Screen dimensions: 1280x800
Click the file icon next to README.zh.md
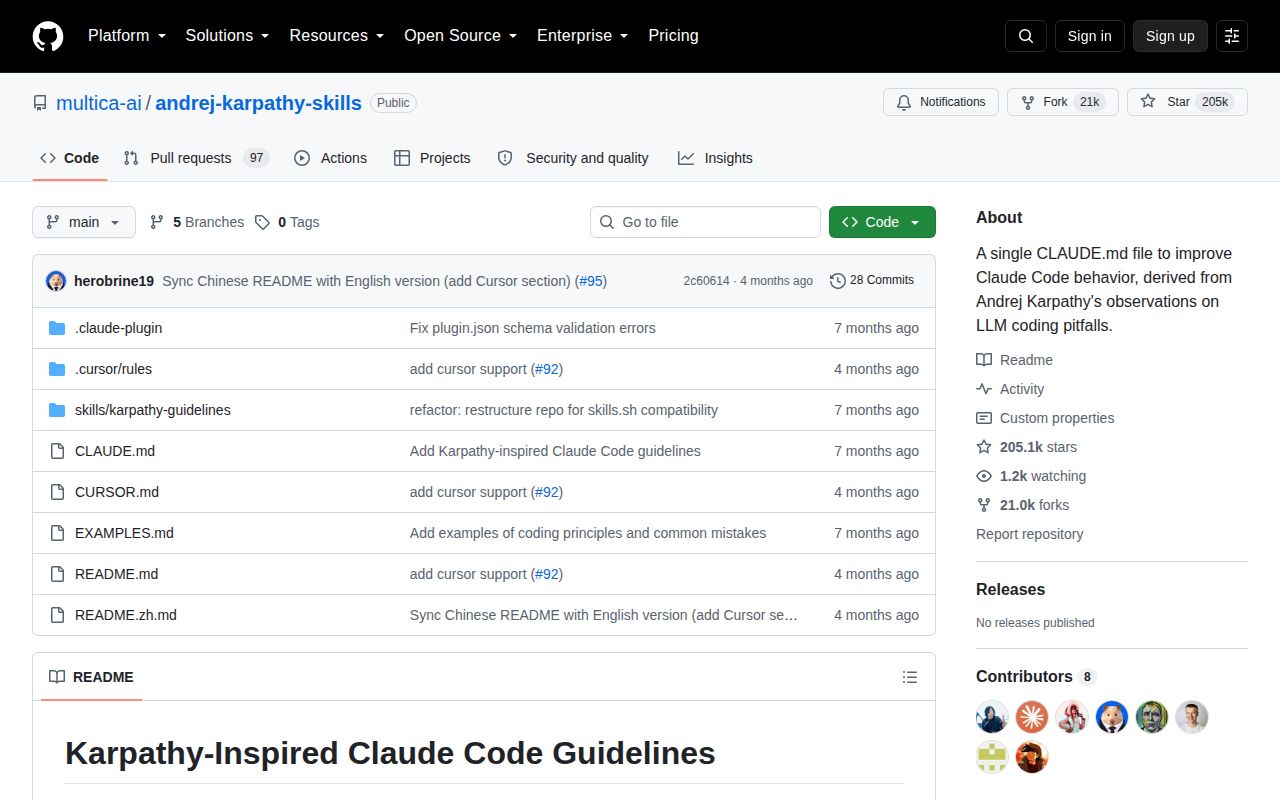click(57, 615)
